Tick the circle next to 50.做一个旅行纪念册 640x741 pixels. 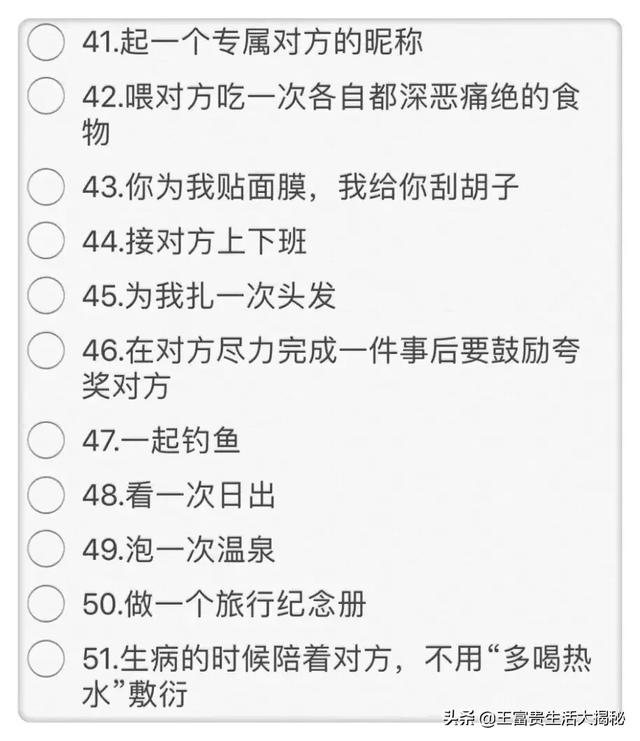[46, 603]
